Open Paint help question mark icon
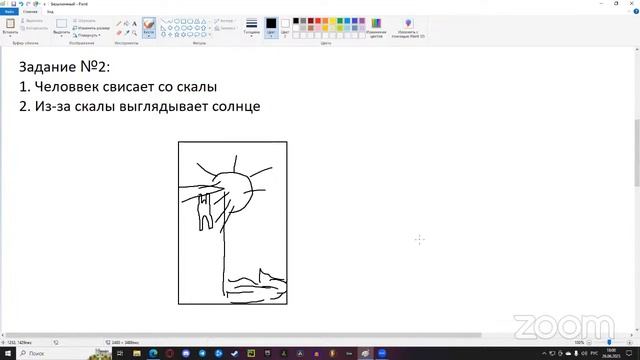The image size is (640, 360). (x=636, y=11)
